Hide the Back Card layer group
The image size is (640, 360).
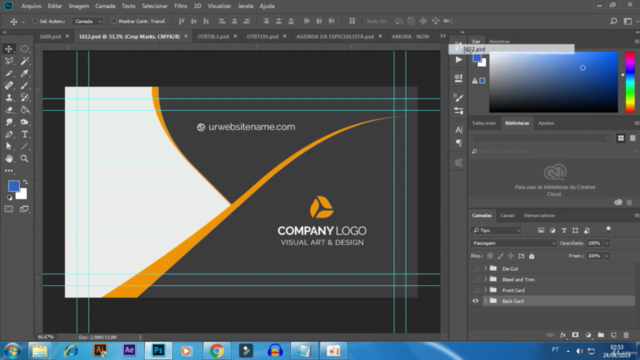click(x=475, y=301)
